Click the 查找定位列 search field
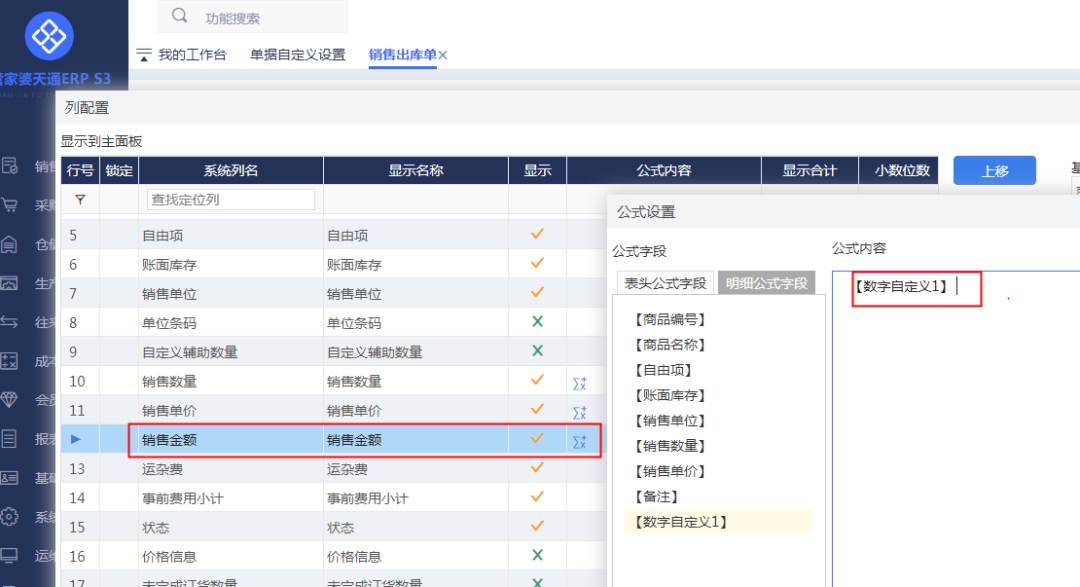 pyautogui.click(x=231, y=200)
